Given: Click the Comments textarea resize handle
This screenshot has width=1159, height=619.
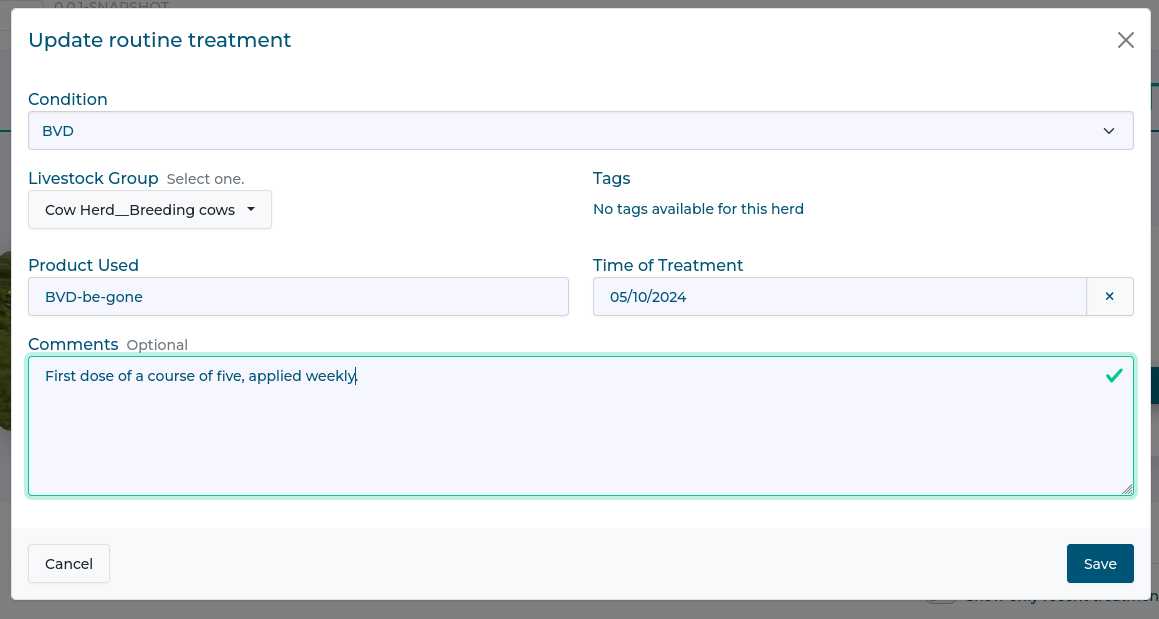Looking at the screenshot, I should pos(1127,489).
